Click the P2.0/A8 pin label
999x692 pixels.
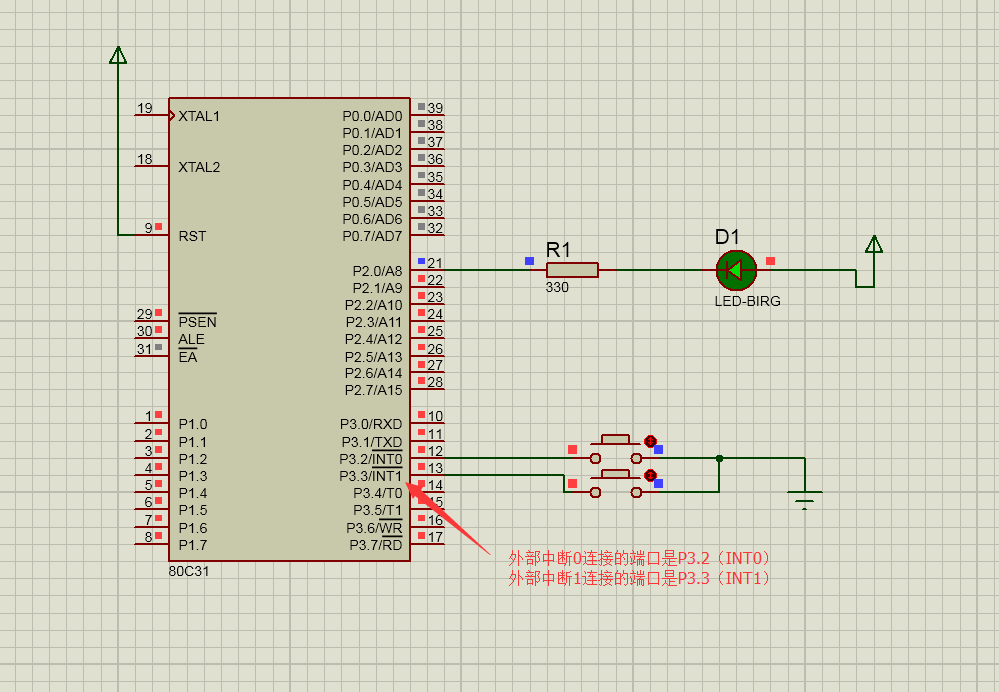(377, 271)
